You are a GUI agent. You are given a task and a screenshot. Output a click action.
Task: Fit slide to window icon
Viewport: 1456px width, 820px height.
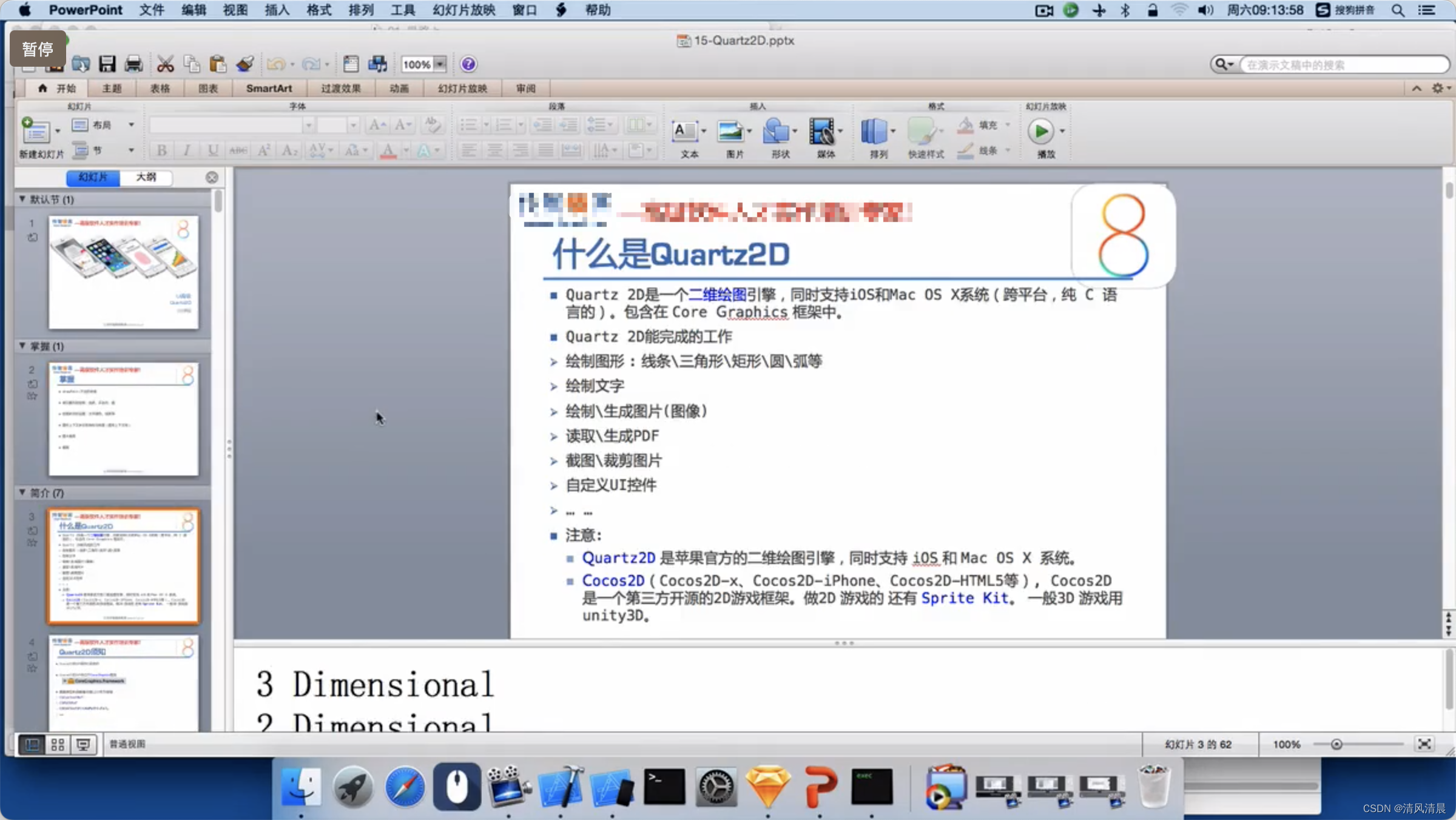[1424, 744]
